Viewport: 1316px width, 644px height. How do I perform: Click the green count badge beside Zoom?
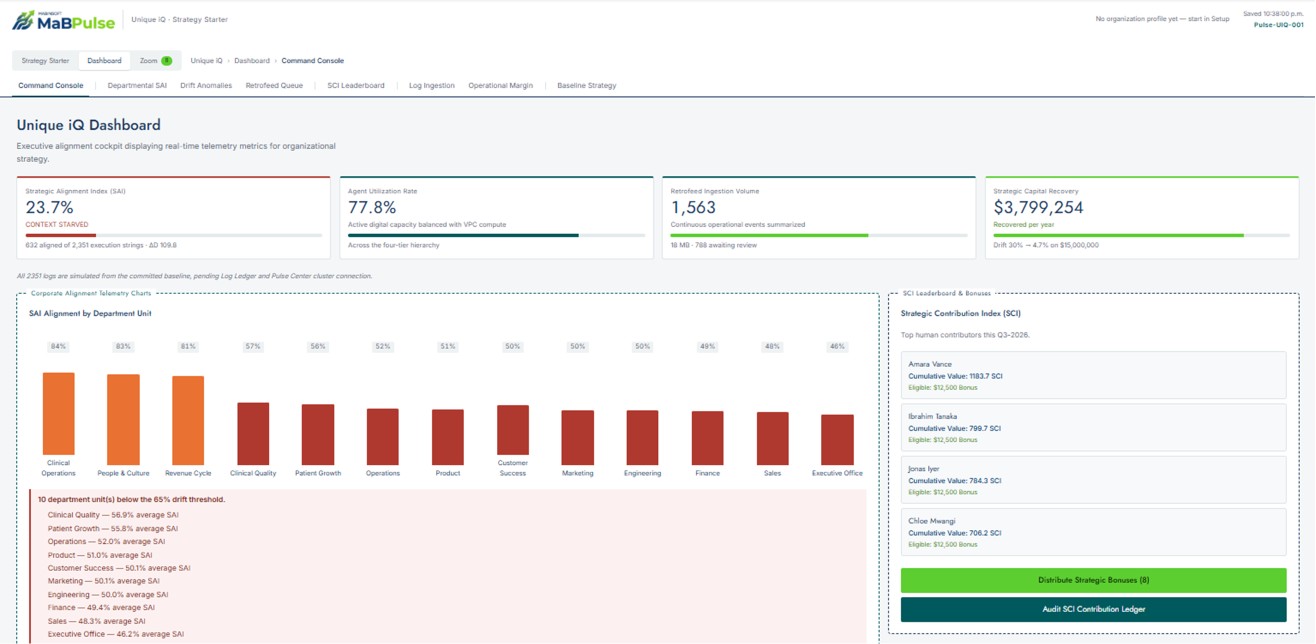click(x=167, y=61)
